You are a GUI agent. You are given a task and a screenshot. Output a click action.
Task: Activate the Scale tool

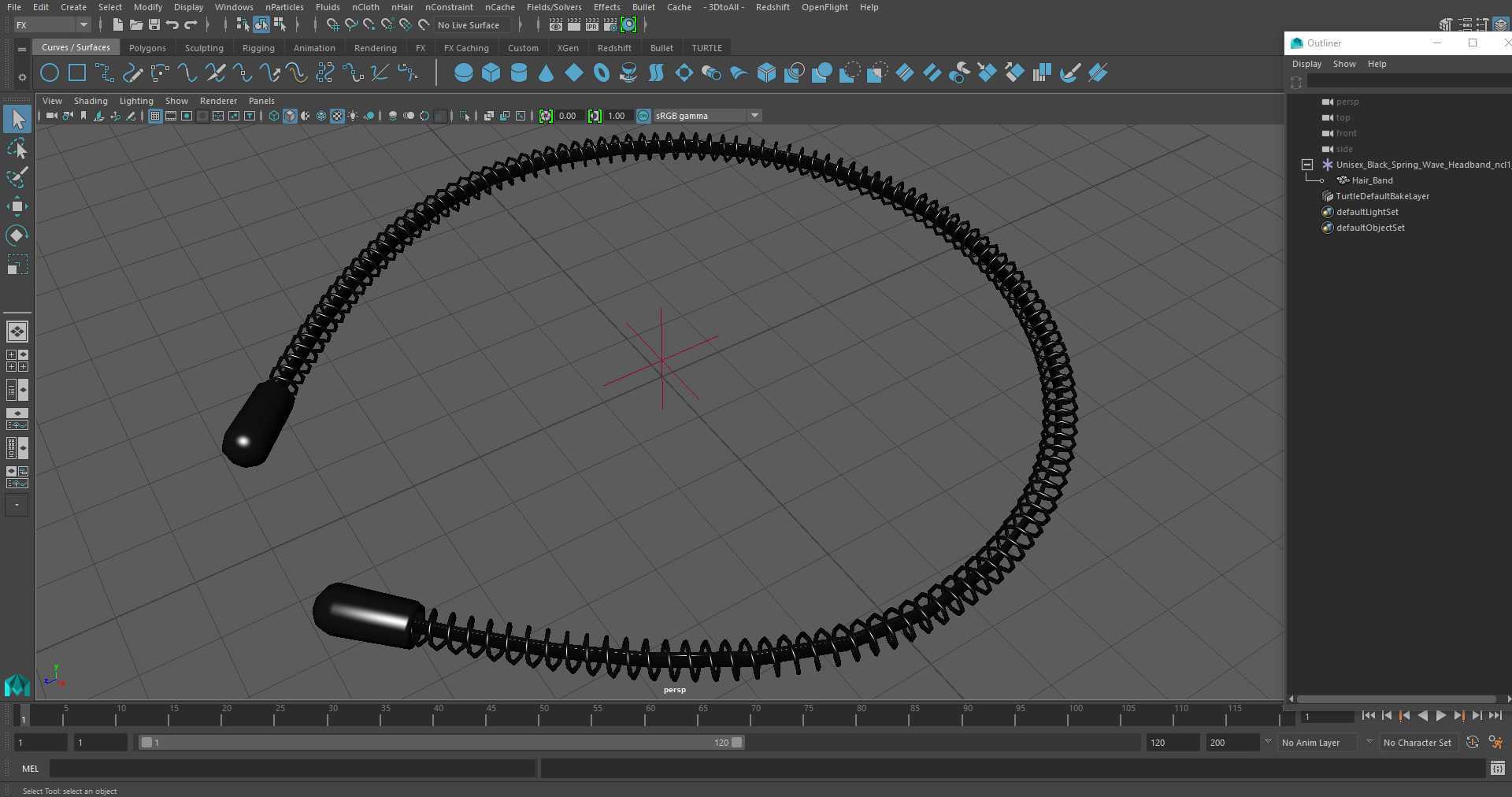(17, 264)
